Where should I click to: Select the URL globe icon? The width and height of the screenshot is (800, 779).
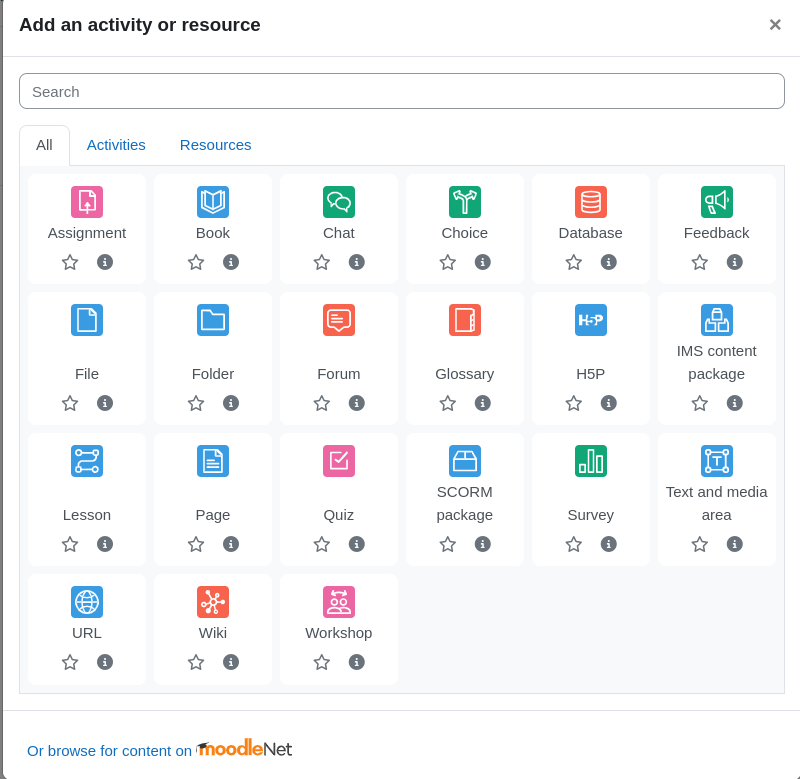(87, 602)
